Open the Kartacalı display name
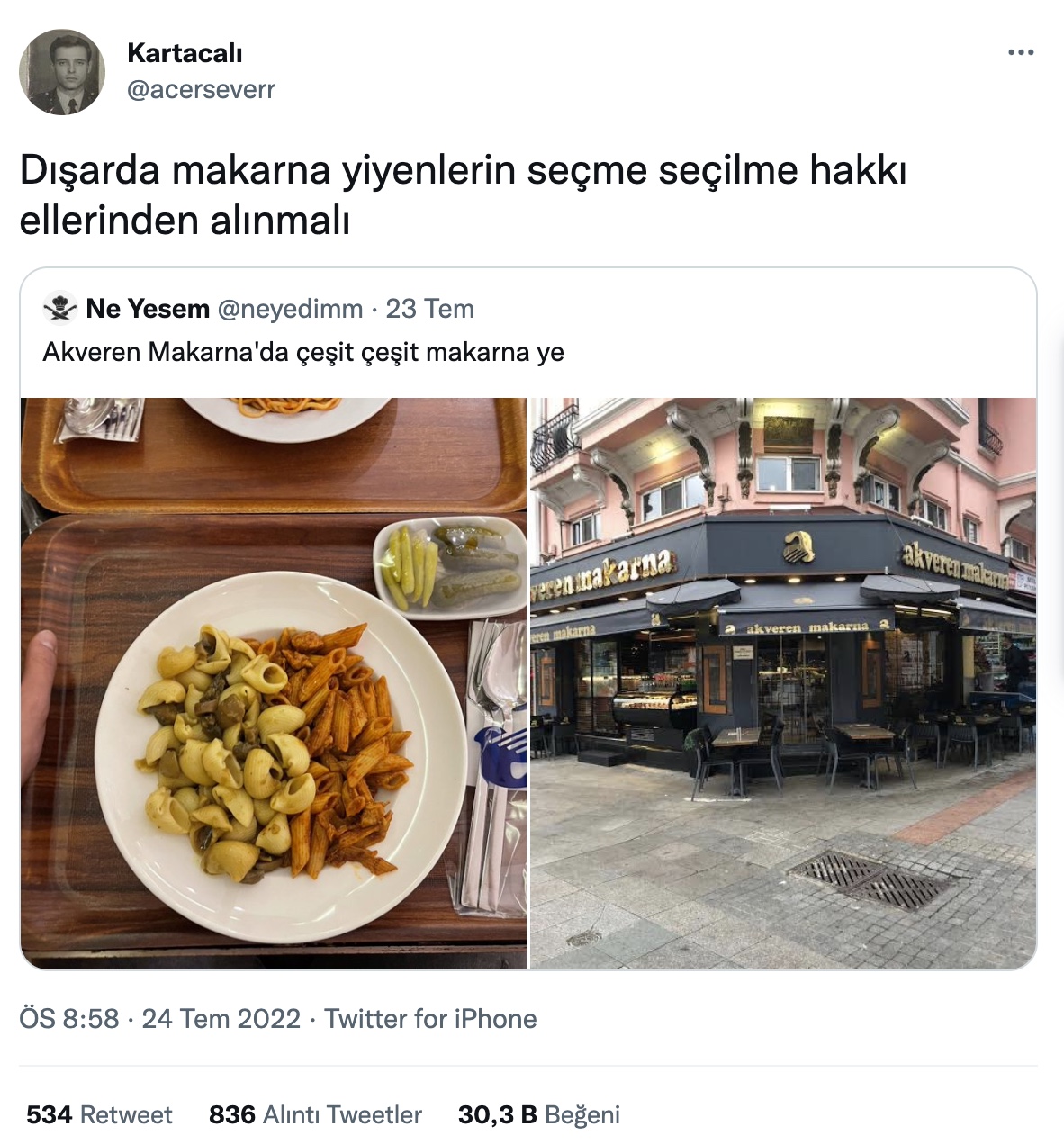 [x=185, y=53]
